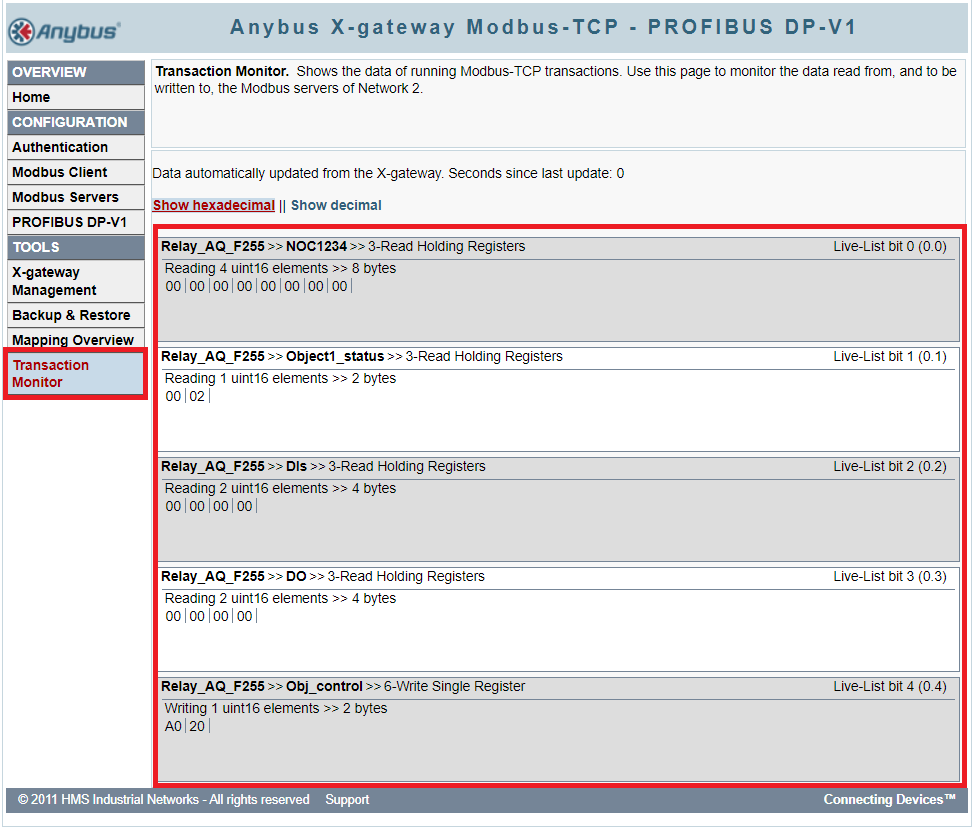Click 'Reading 4 uint16 elements >> 8 bytes'
Image resolution: width=977 pixels, height=827 pixels.
(x=280, y=268)
